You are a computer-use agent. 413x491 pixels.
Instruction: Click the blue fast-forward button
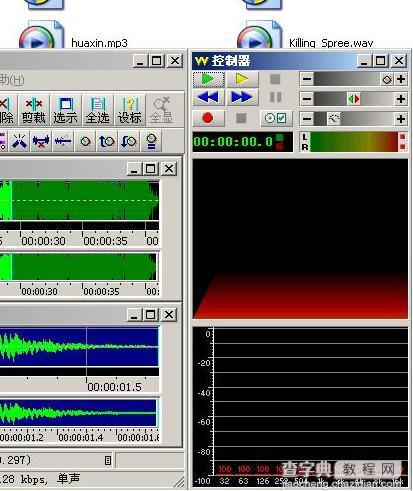pyautogui.click(x=242, y=97)
